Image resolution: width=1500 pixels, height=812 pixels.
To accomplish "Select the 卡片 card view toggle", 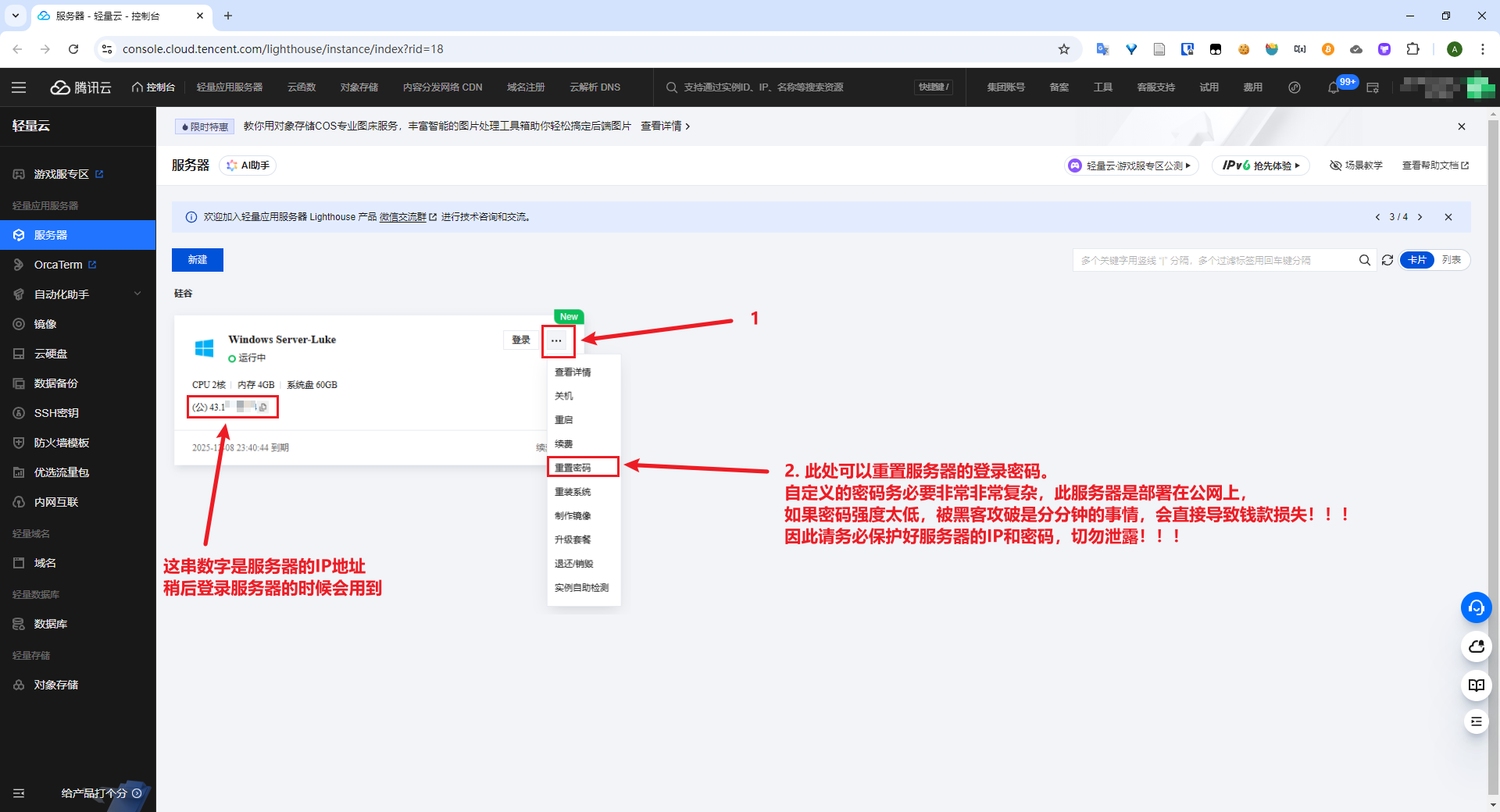I will click(x=1417, y=260).
